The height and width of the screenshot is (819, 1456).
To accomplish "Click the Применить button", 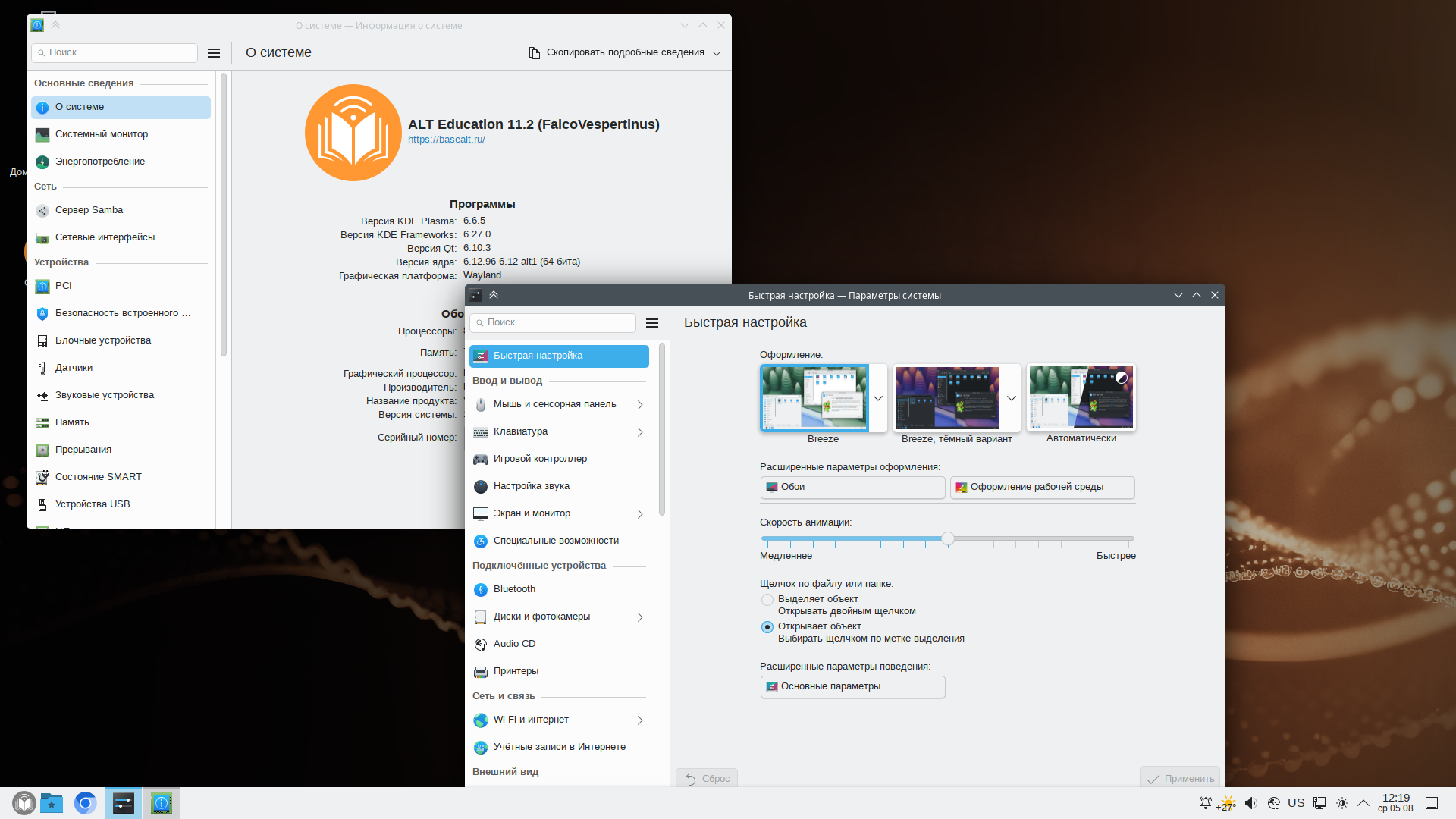I will pyautogui.click(x=1180, y=779).
